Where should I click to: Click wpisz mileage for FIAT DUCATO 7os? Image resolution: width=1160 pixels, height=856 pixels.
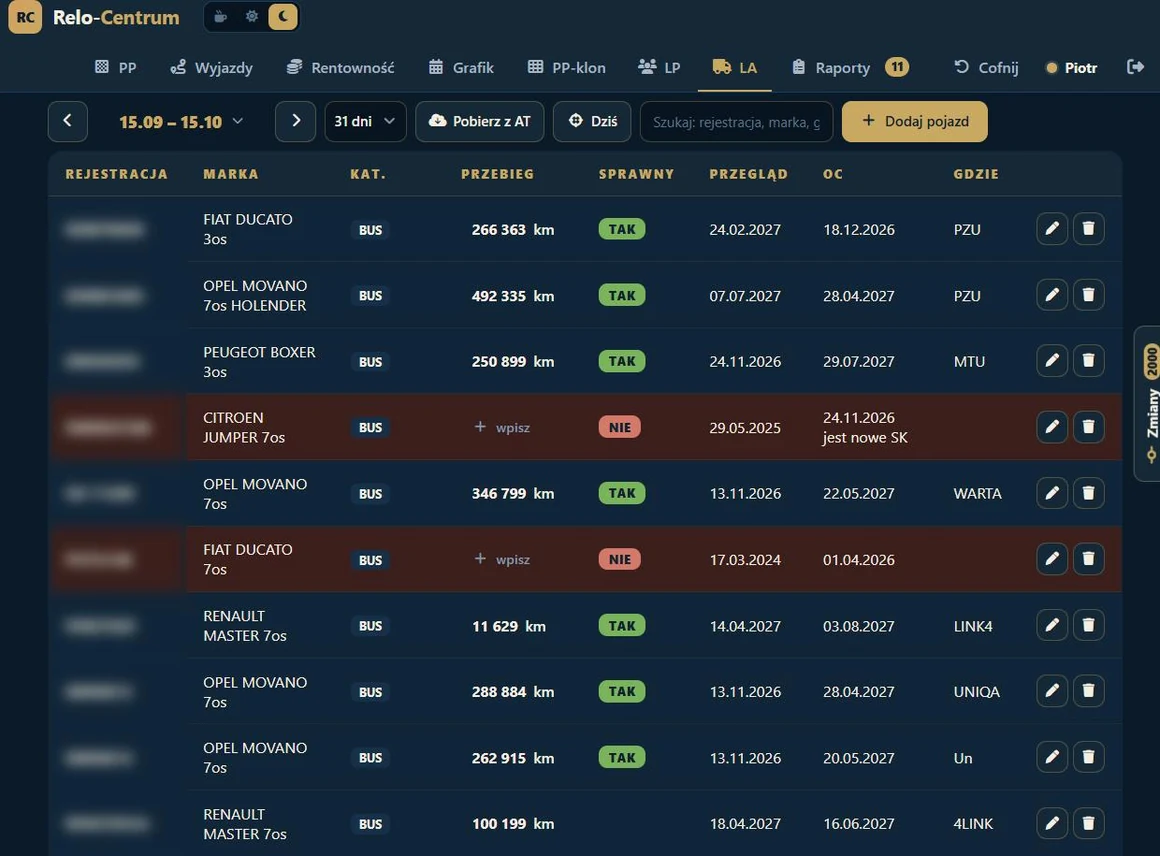coord(502,560)
